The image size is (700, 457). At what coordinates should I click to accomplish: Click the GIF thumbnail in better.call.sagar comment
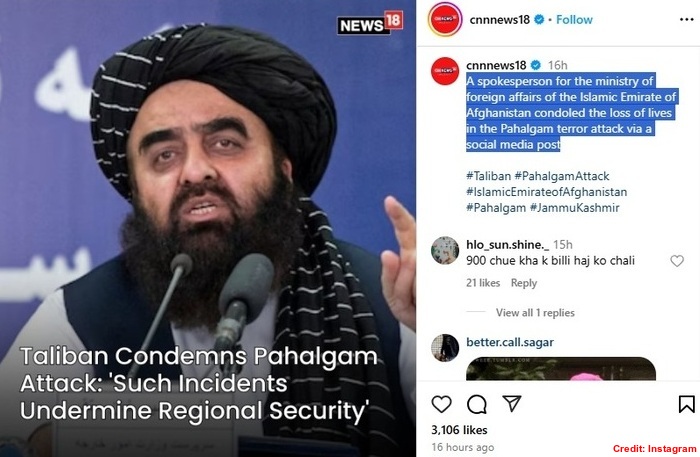[x=561, y=369]
